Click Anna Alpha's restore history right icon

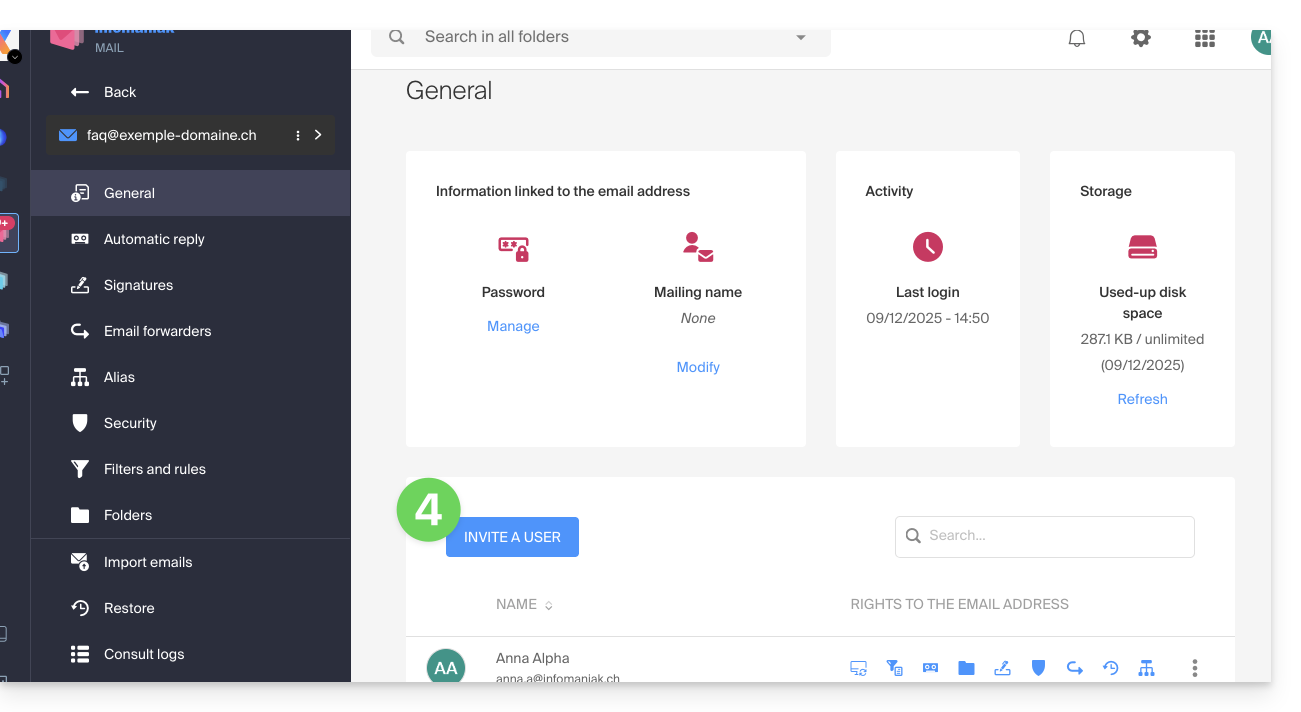1110,668
